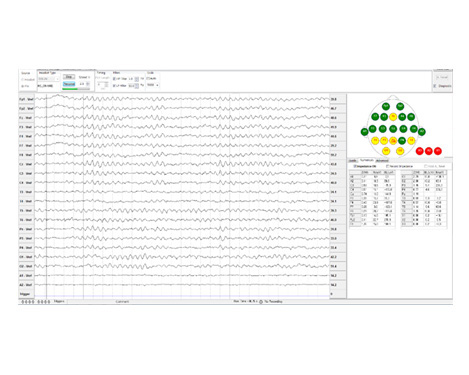
Task: Select the green Cz electrode circle
Action: (x=393, y=129)
